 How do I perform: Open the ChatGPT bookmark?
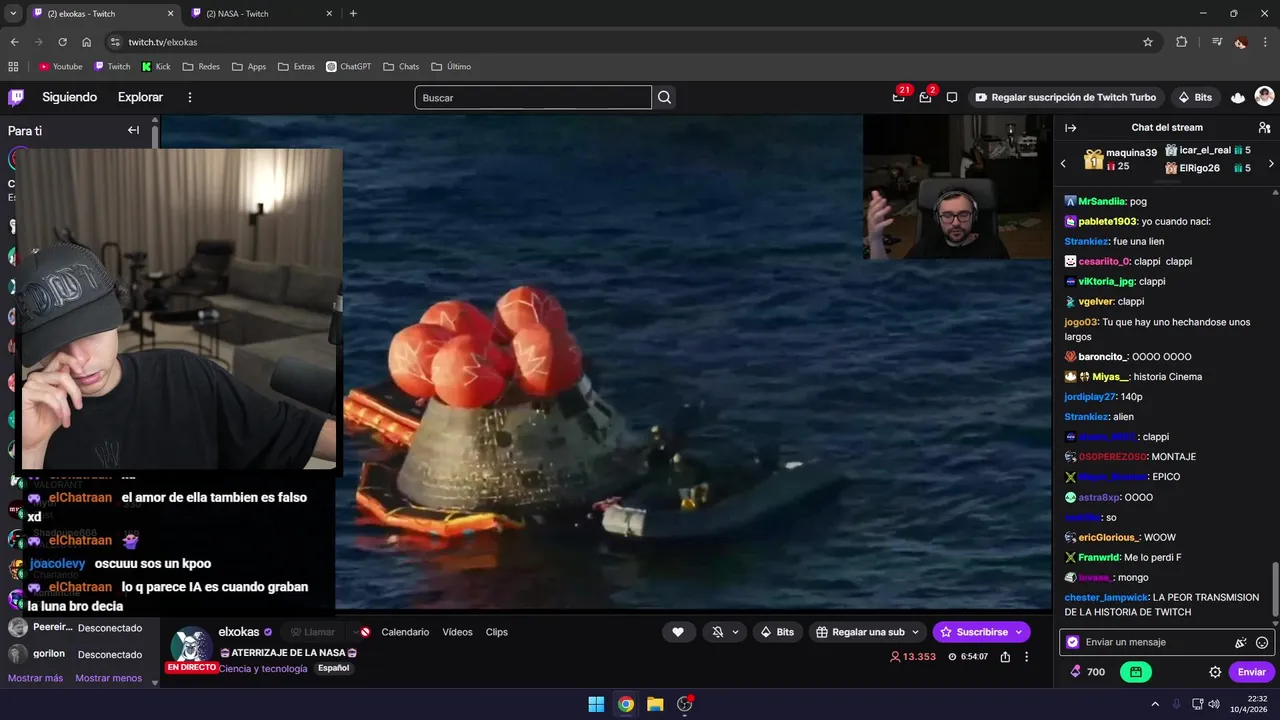[348, 67]
